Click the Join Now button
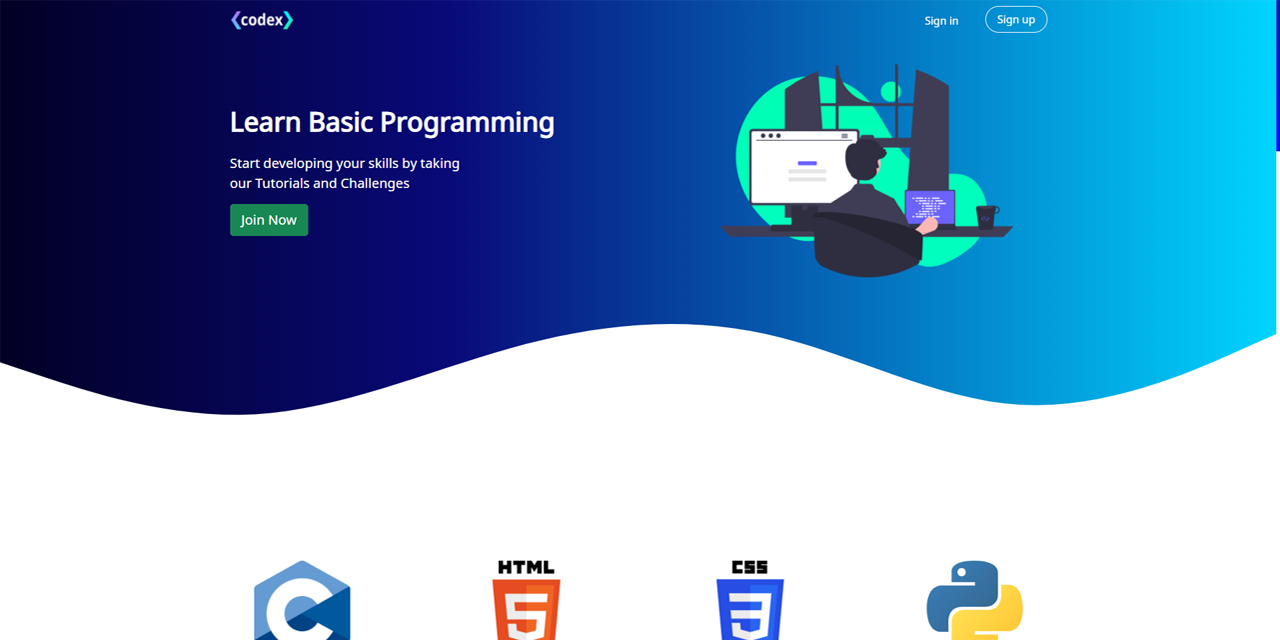1280x640 pixels. click(x=269, y=220)
